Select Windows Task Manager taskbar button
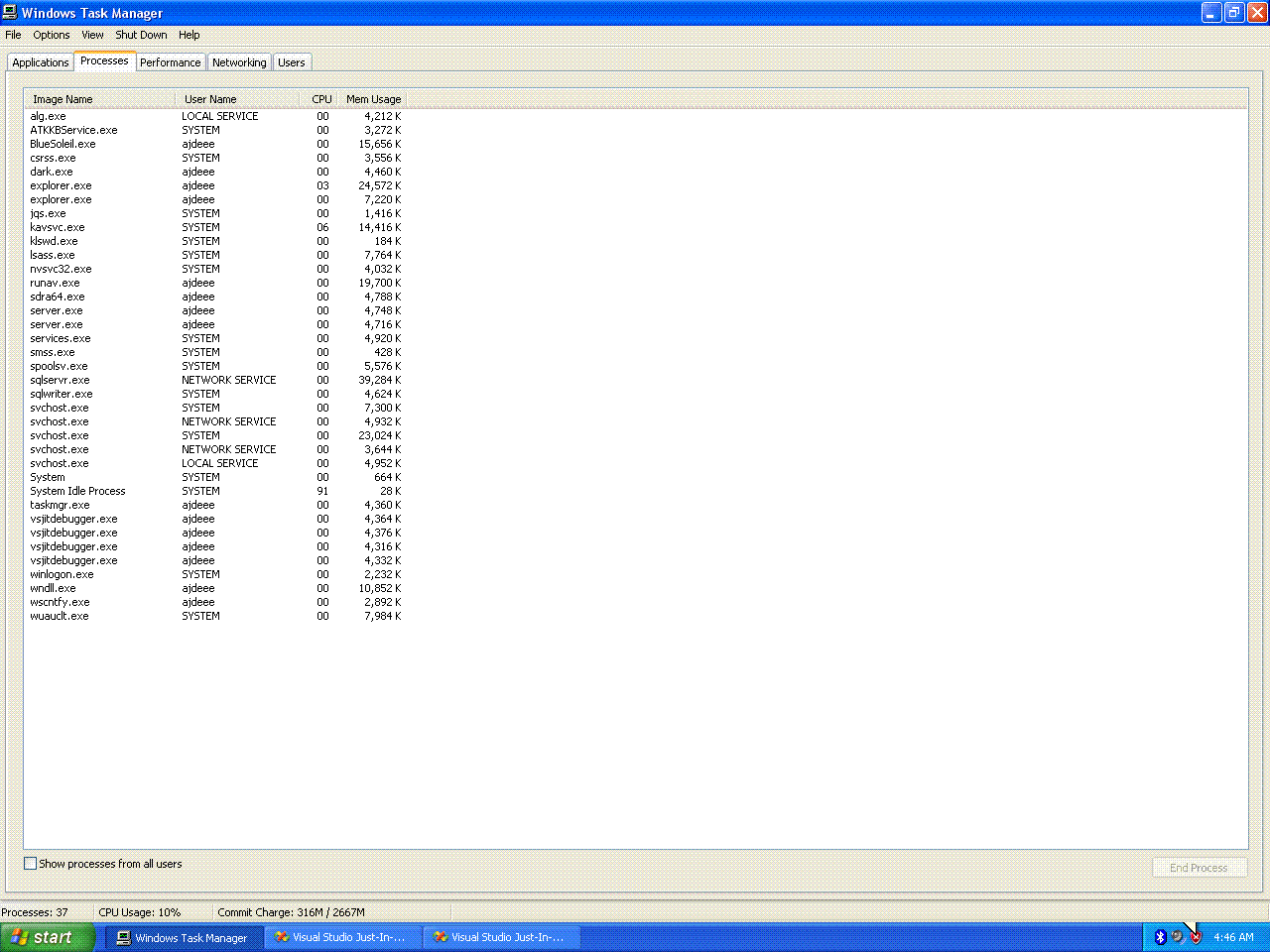This screenshot has width=1270, height=952. click(x=185, y=937)
